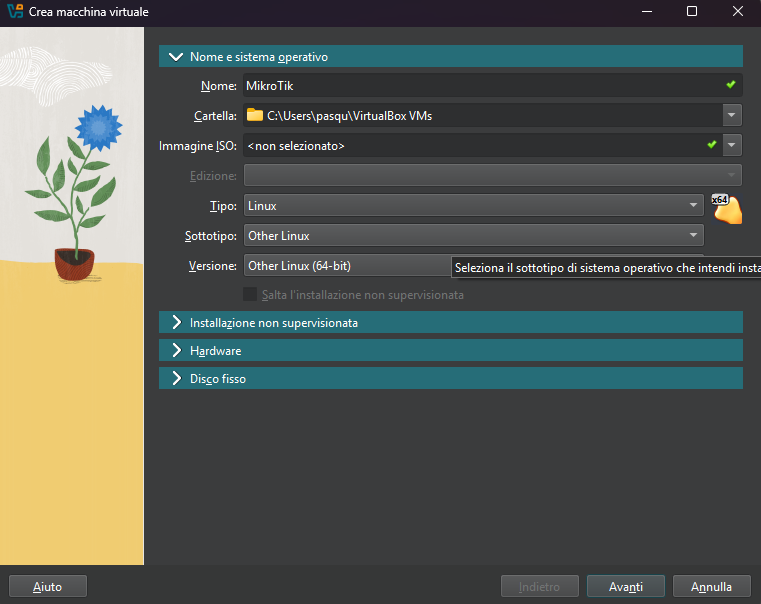Minimize the Crea macchina virtuale window
Viewport: 761px width, 604px height.
(x=647, y=11)
